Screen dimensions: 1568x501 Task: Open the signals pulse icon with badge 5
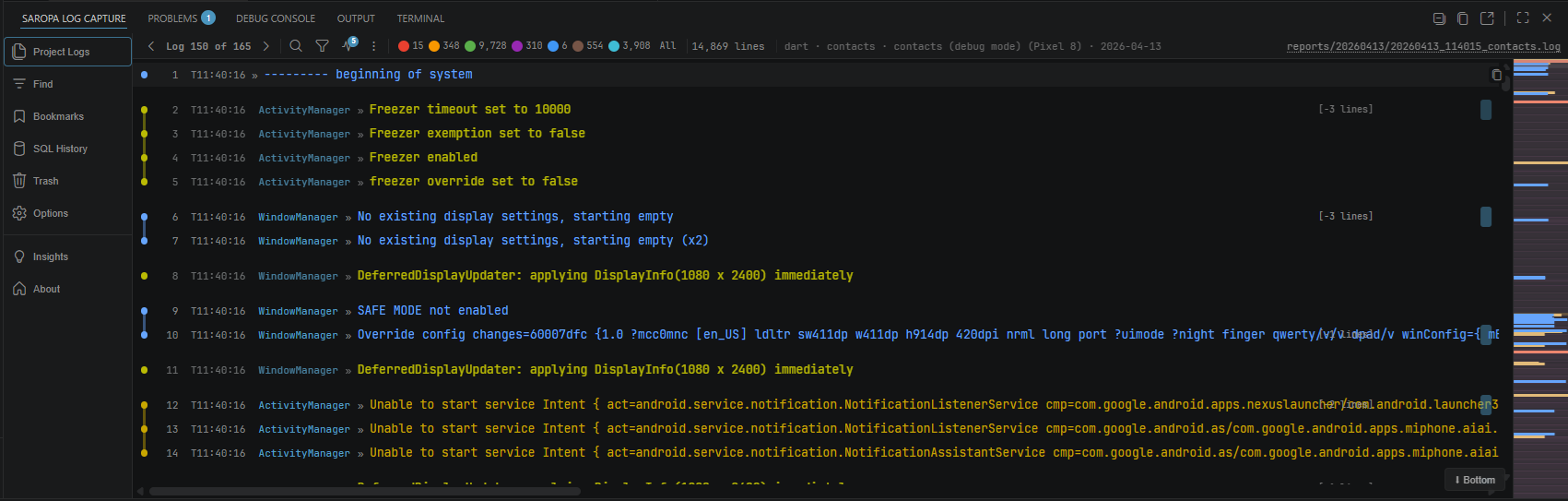click(349, 44)
